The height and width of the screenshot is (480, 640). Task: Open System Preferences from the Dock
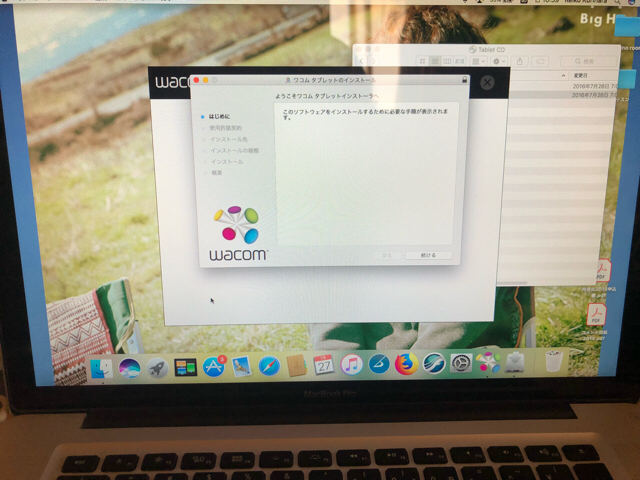[461, 362]
